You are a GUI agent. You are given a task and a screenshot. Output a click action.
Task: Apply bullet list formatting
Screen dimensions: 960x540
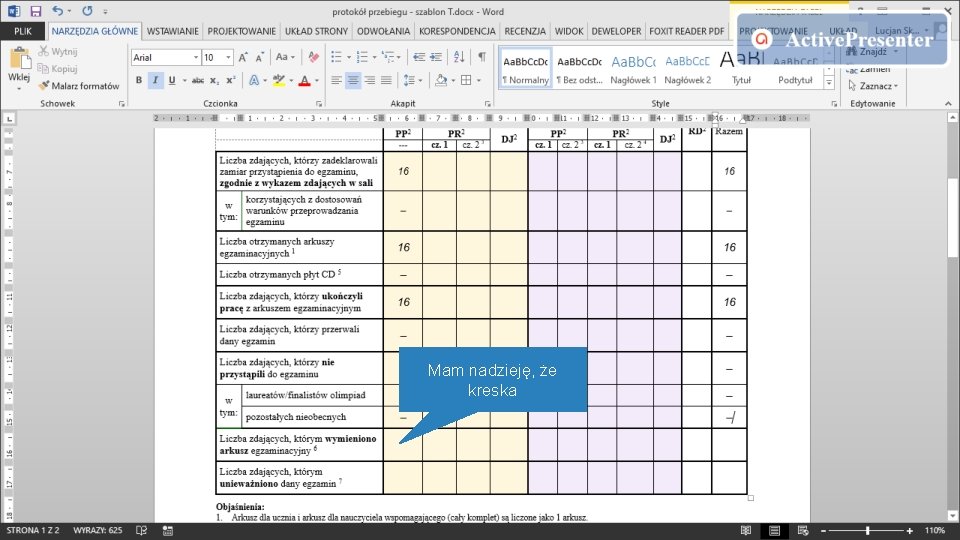tap(336, 57)
